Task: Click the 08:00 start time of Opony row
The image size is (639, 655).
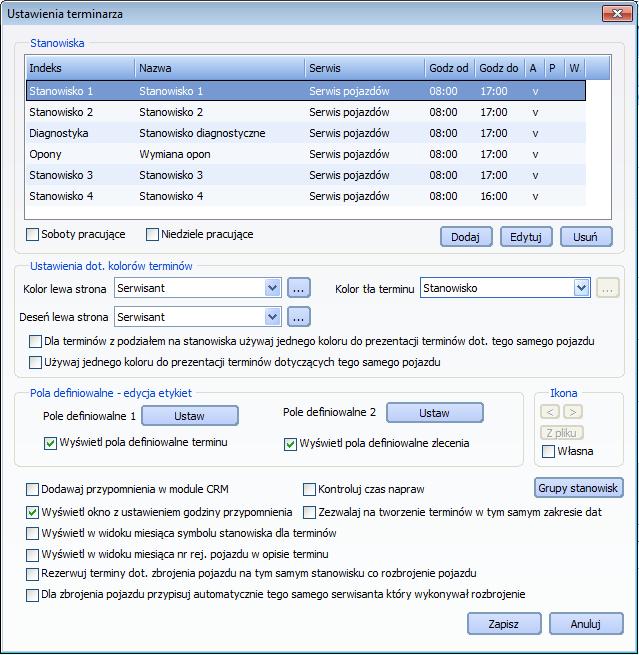Action: tap(443, 154)
